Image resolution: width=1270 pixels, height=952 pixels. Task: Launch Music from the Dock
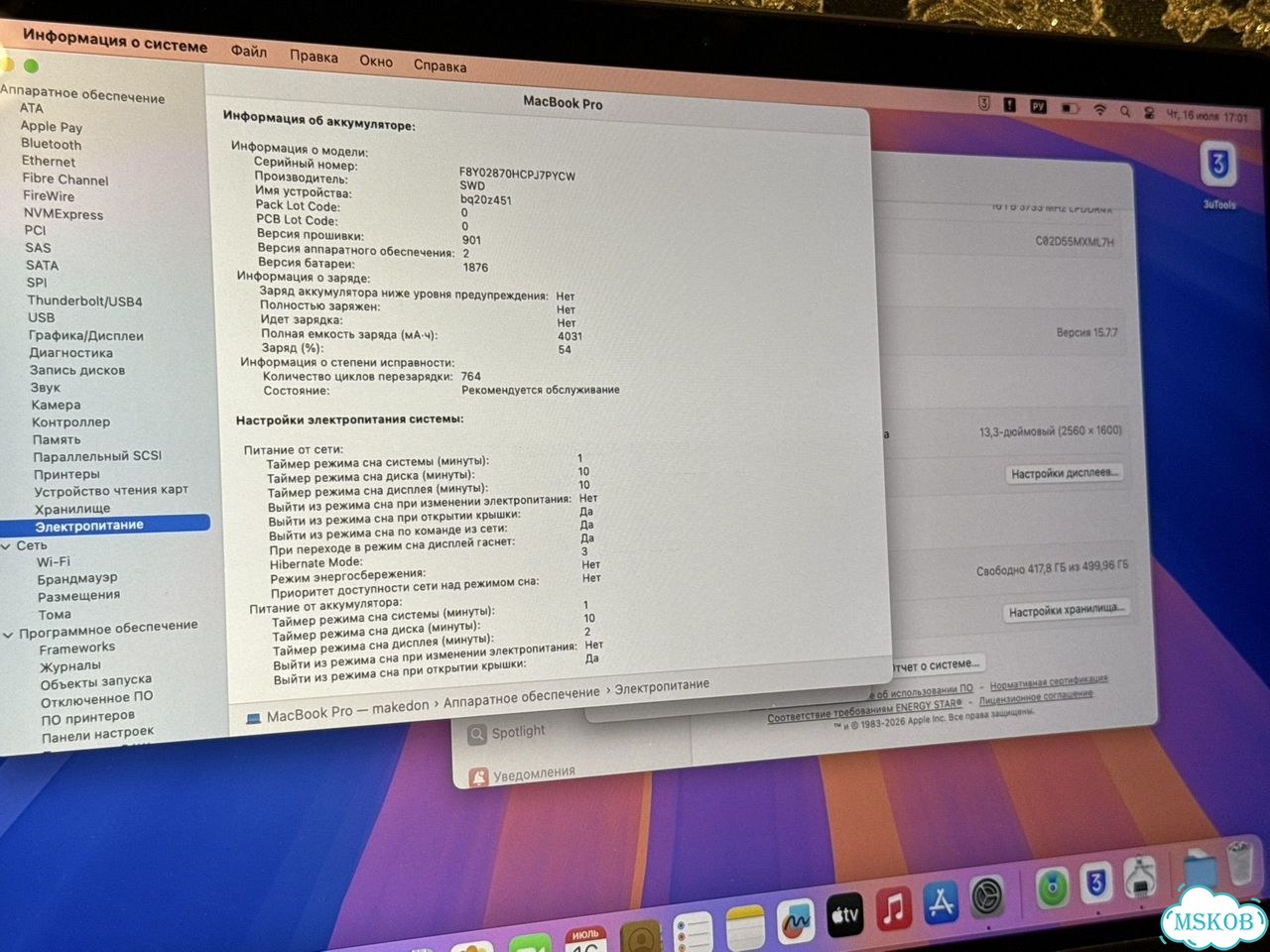click(893, 909)
